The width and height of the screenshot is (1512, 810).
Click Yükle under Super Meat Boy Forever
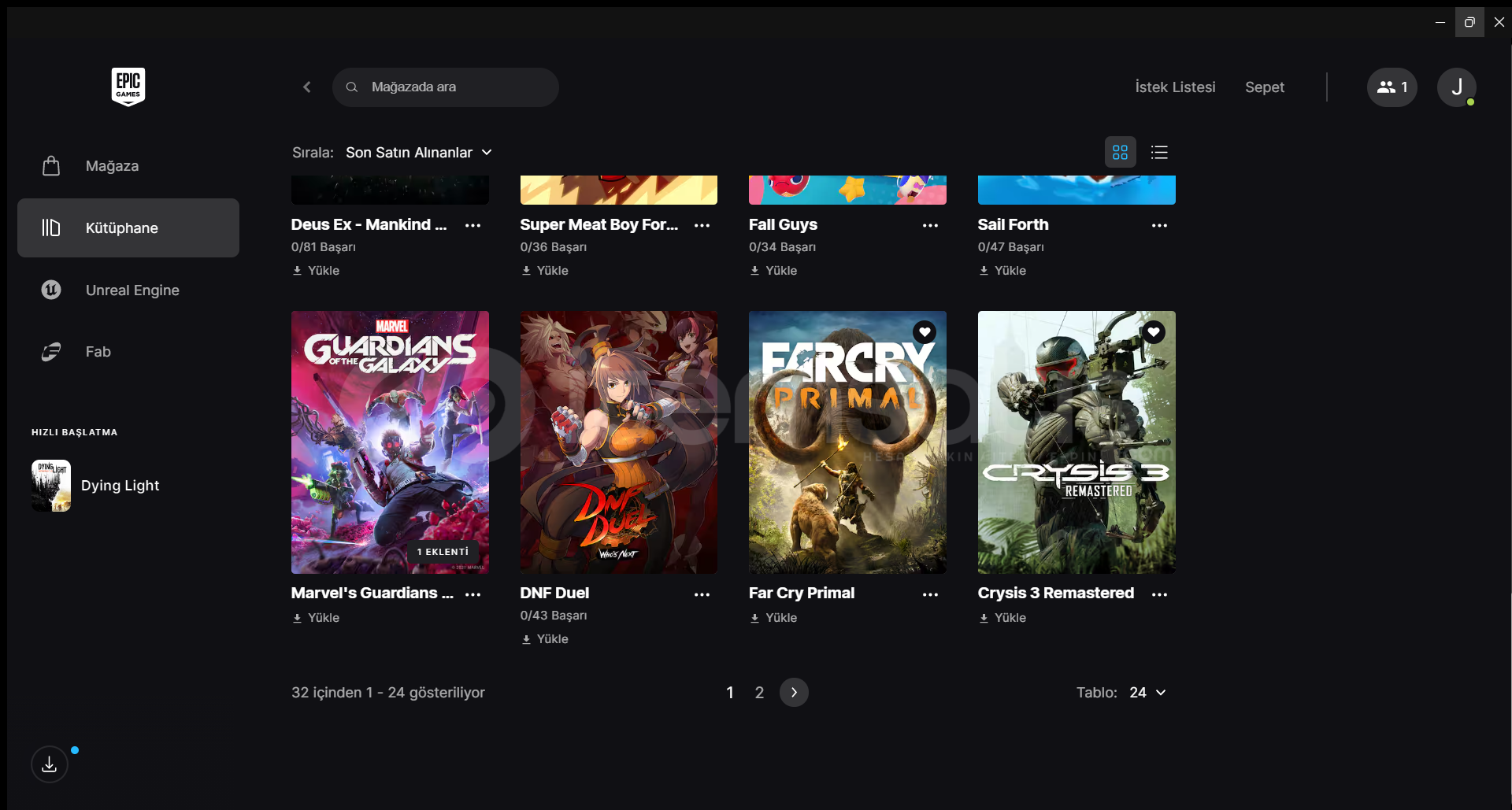[x=545, y=270]
